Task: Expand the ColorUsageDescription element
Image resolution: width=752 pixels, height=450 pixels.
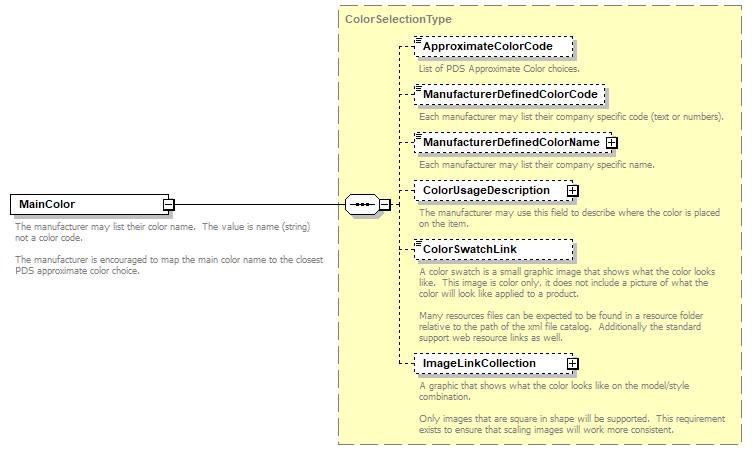Action: tap(573, 190)
